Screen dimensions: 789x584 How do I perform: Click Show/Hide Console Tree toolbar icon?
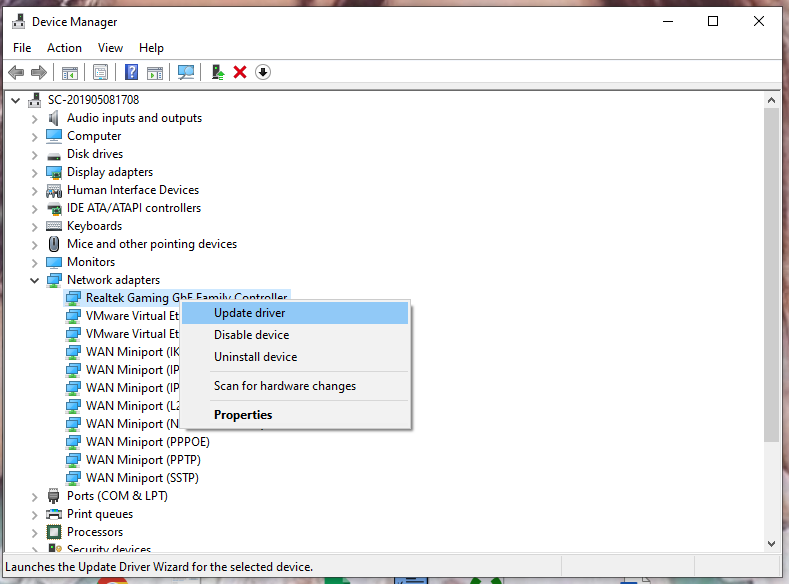point(70,72)
